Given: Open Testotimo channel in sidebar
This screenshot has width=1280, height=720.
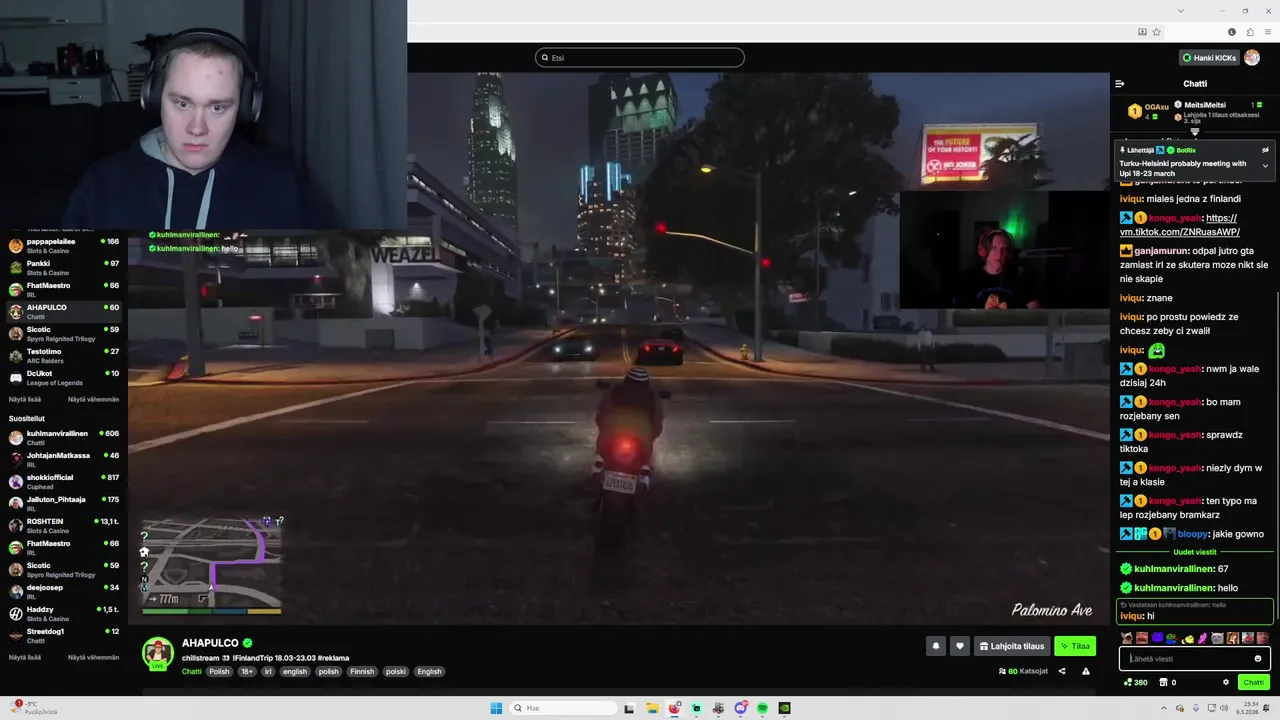Looking at the screenshot, I should coord(64,355).
